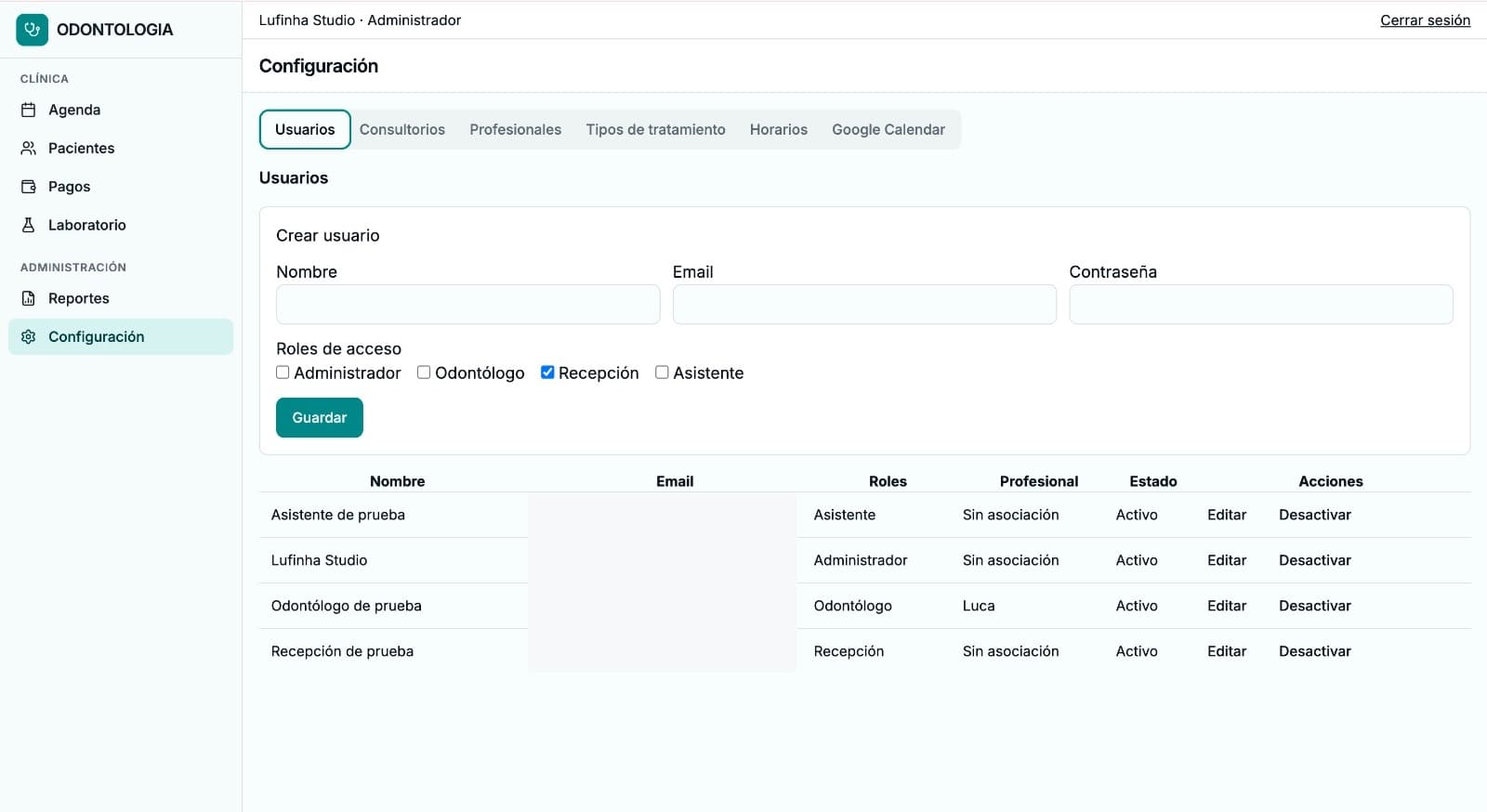This screenshot has width=1487, height=812.
Task: Deactivate the Recepción de prueba user
Action: click(1315, 651)
